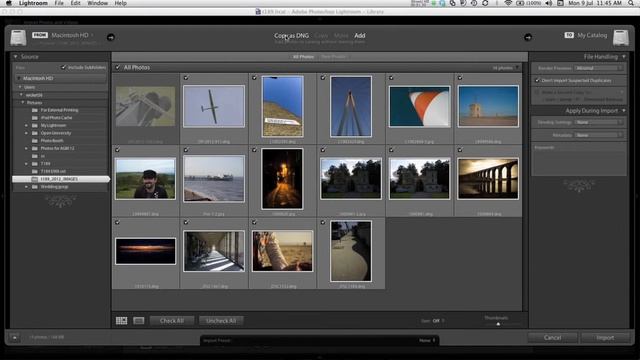Toggle the All Photos checkbox

(x=118, y=67)
